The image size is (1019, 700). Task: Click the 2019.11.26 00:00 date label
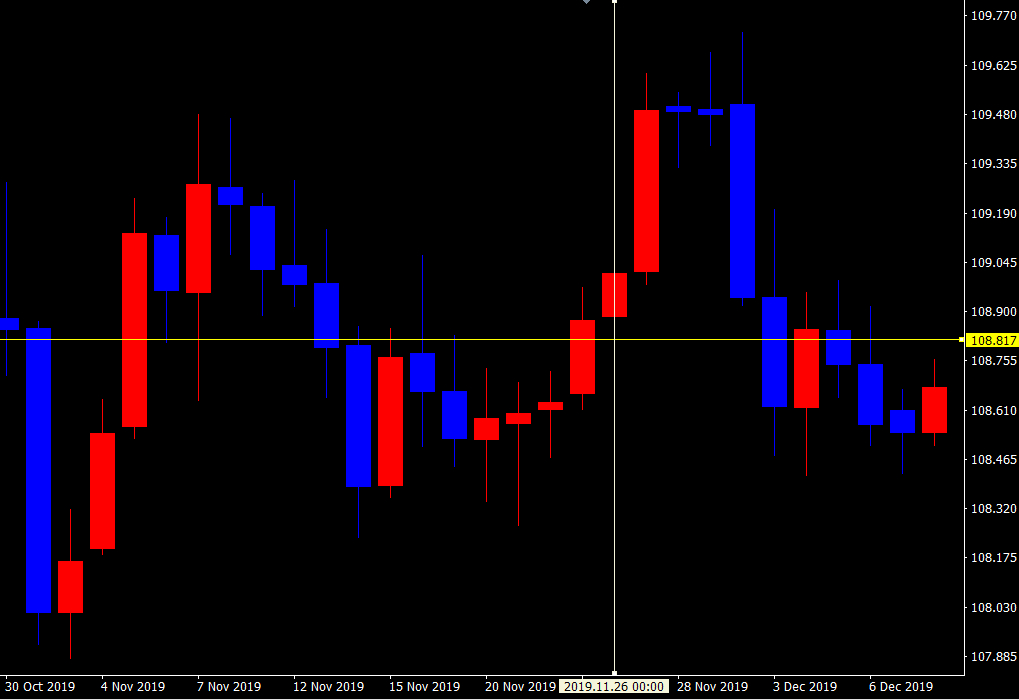click(x=613, y=686)
